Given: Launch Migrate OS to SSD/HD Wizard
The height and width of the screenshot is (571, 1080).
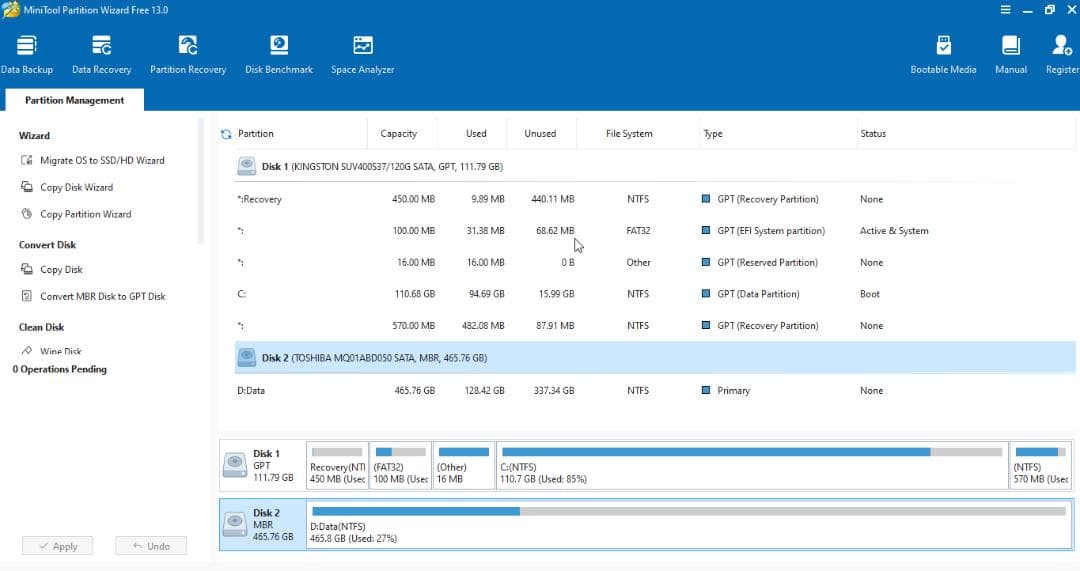Looking at the screenshot, I should click(102, 160).
